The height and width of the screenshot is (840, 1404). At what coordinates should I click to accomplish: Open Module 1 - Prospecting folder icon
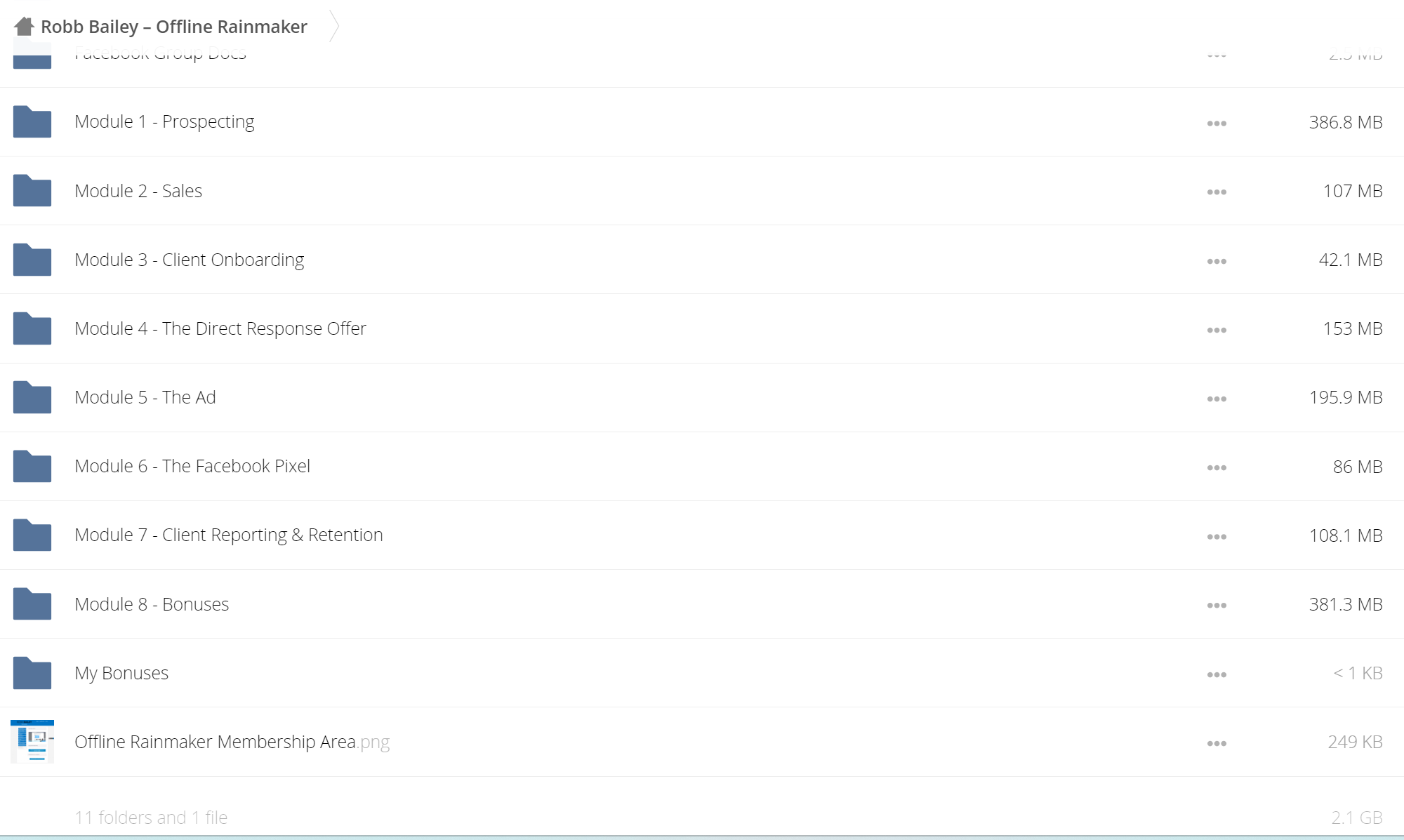point(32,121)
